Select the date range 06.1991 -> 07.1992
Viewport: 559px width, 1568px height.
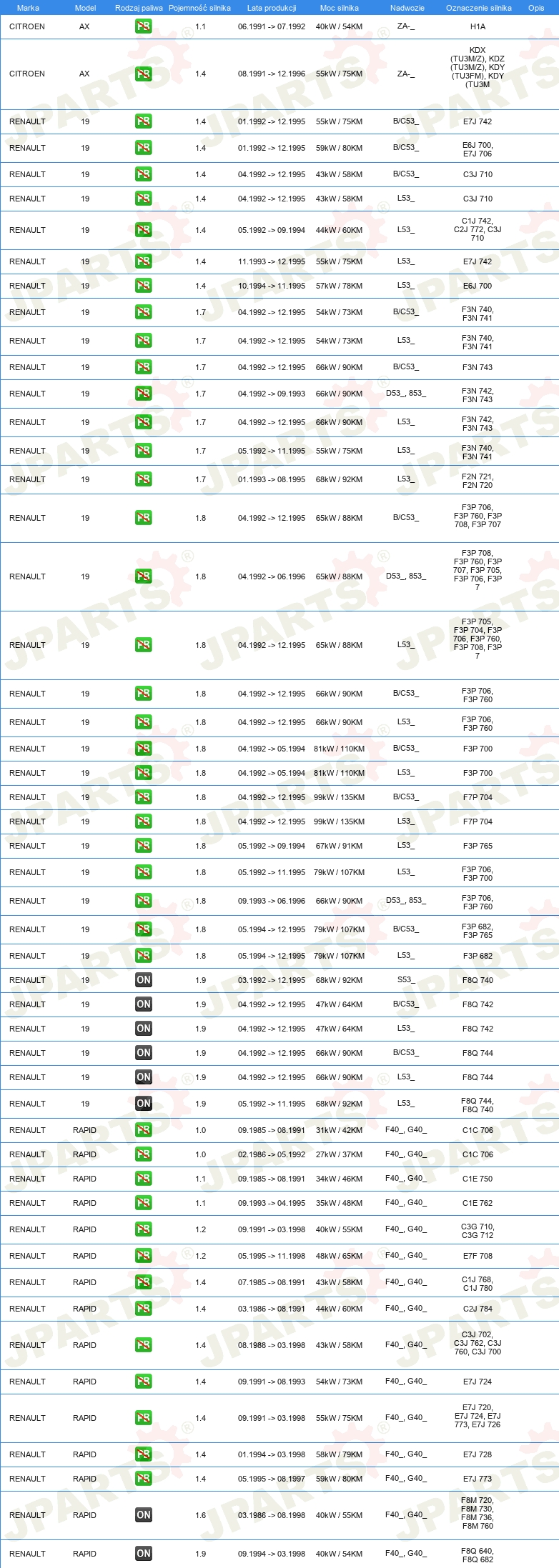tap(272, 26)
